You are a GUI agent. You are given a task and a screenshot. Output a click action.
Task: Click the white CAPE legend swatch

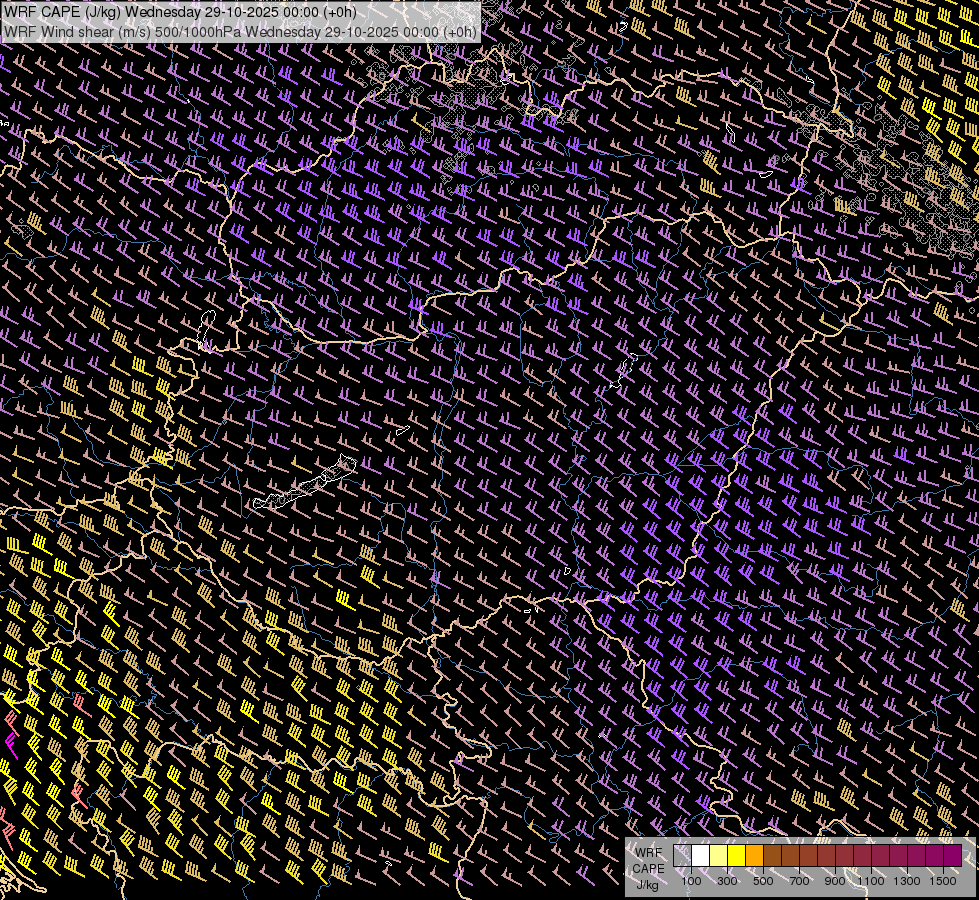click(x=701, y=855)
